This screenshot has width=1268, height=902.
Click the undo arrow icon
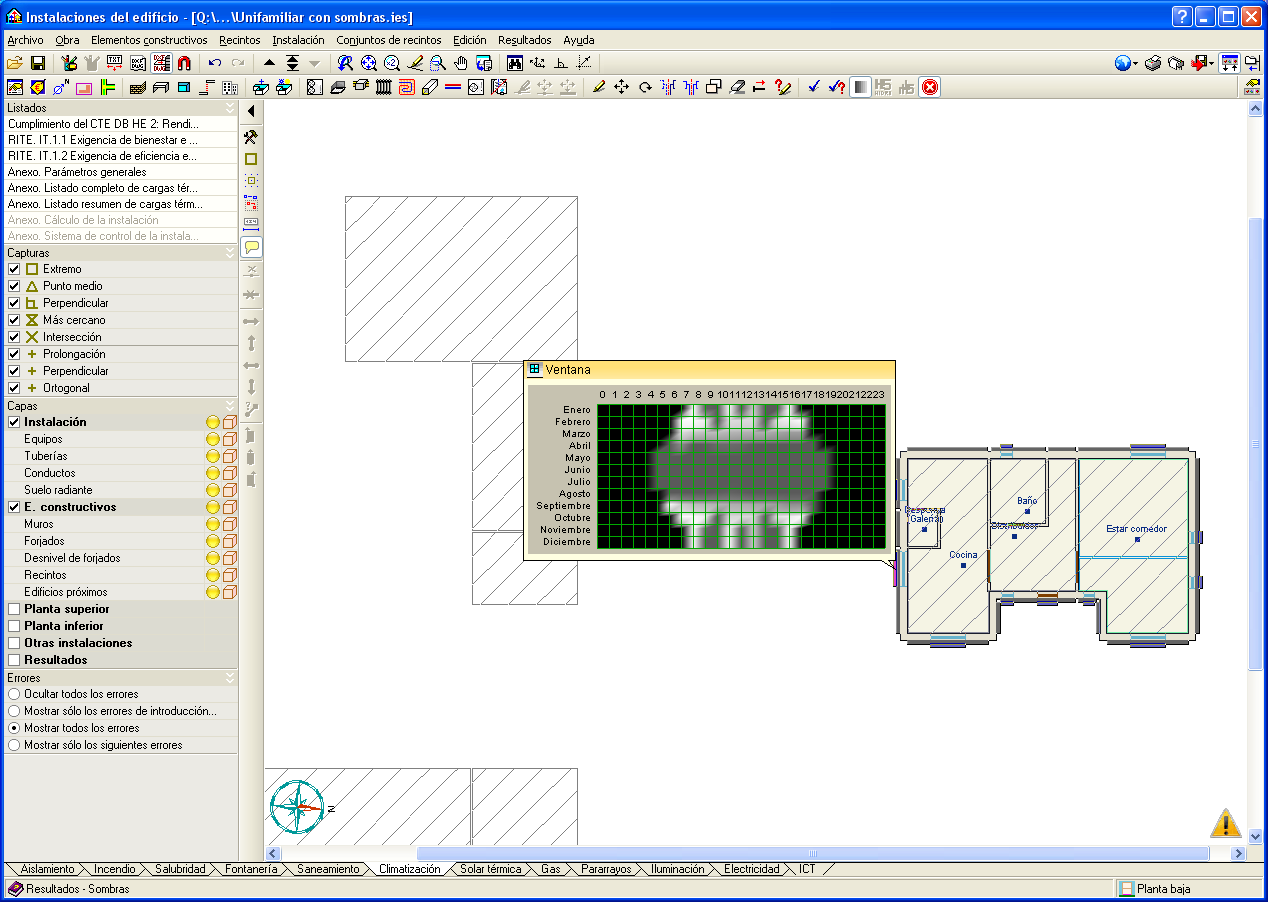pos(214,63)
